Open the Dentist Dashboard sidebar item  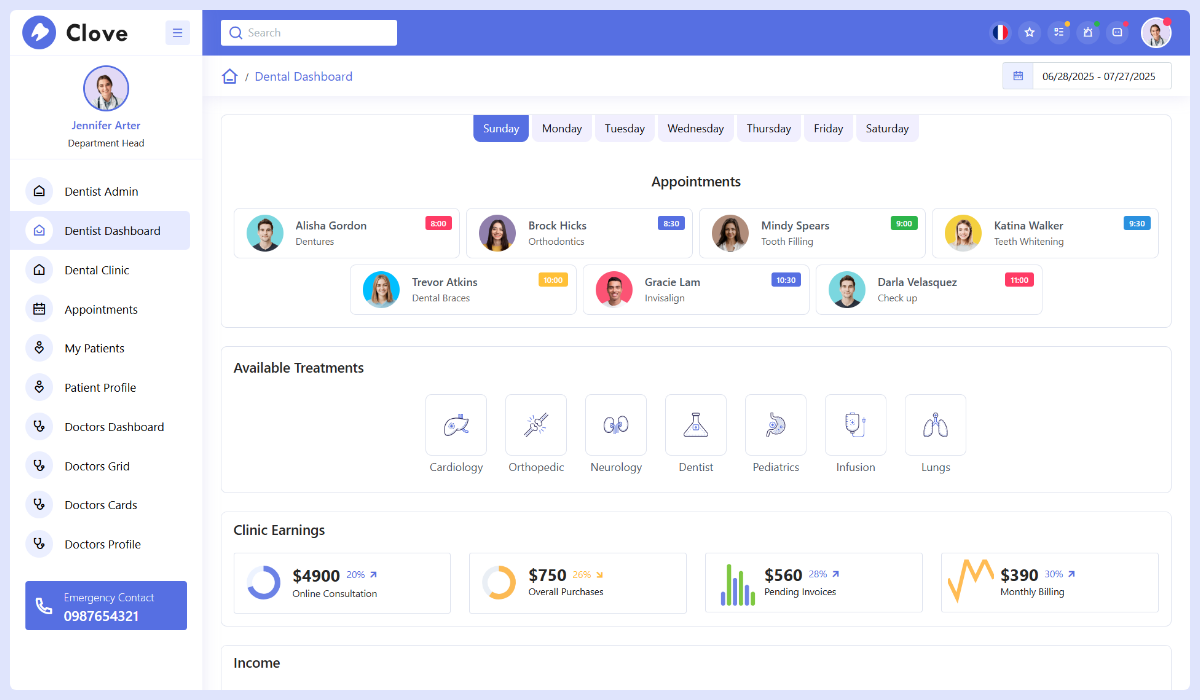(x=113, y=230)
